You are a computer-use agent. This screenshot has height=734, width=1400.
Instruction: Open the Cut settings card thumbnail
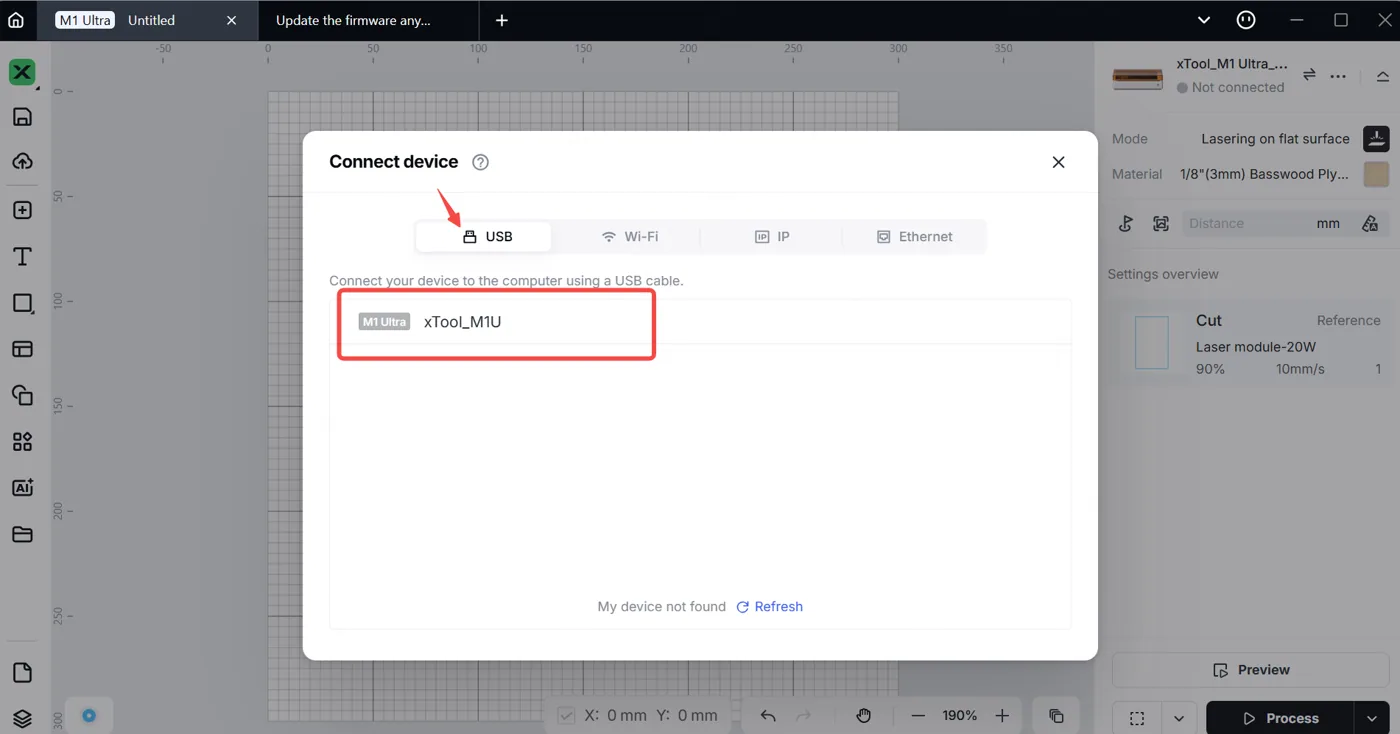[x=1152, y=344]
